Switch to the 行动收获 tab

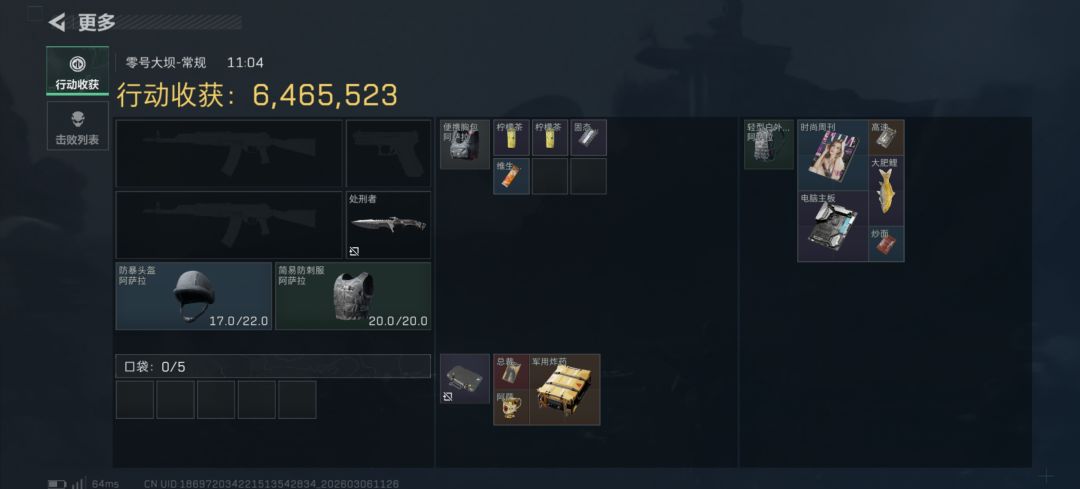(x=77, y=71)
